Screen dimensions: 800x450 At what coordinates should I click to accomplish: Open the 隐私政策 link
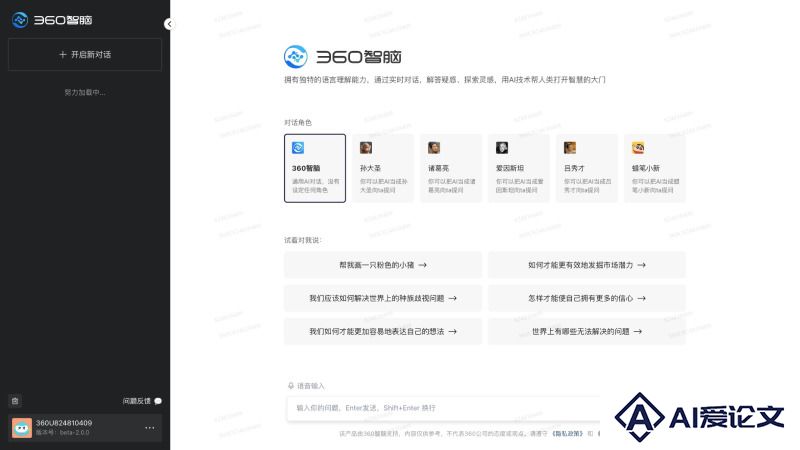[567, 434]
